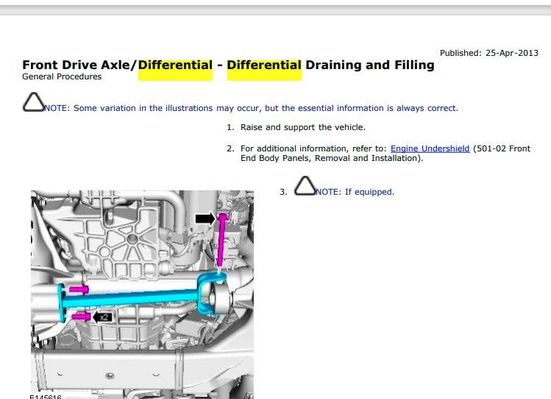Click the E145616 illustration code label
Screen dimensions: 551x399
pyautogui.click(x=45, y=397)
